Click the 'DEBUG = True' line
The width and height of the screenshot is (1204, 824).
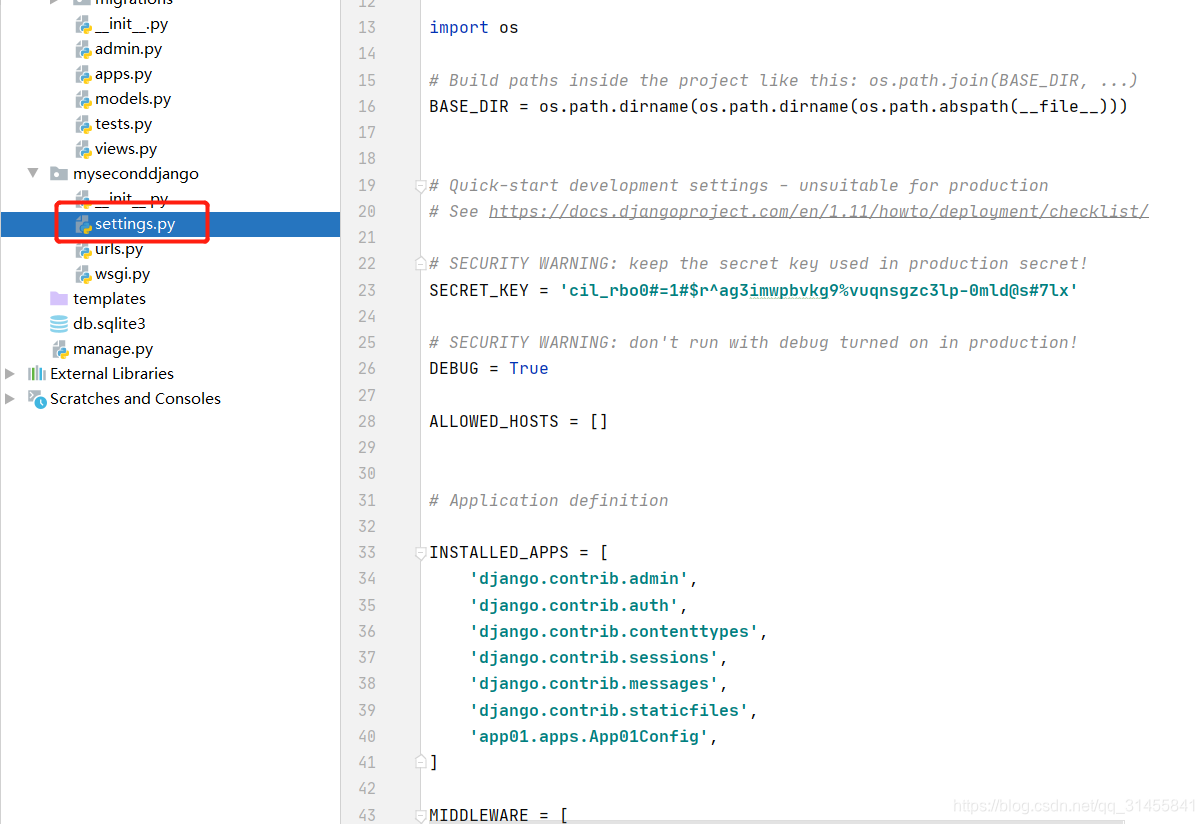click(489, 368)
